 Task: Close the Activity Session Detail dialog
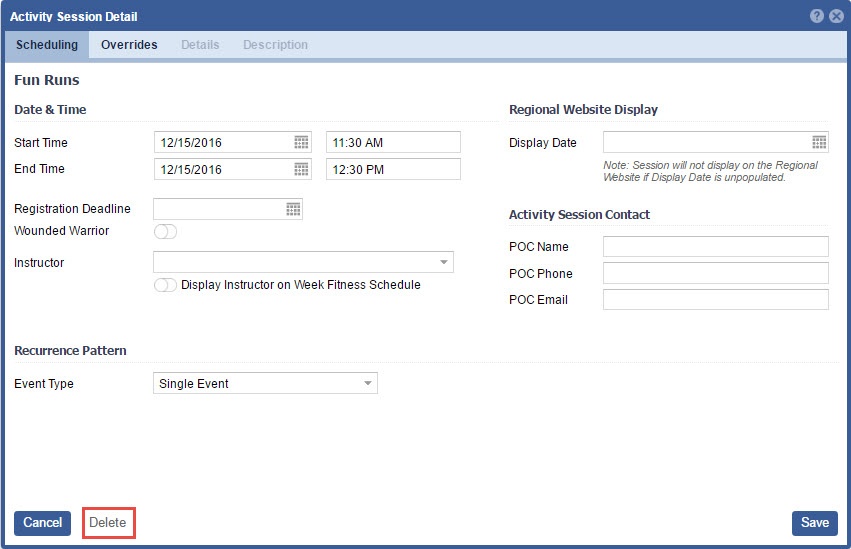836,17
